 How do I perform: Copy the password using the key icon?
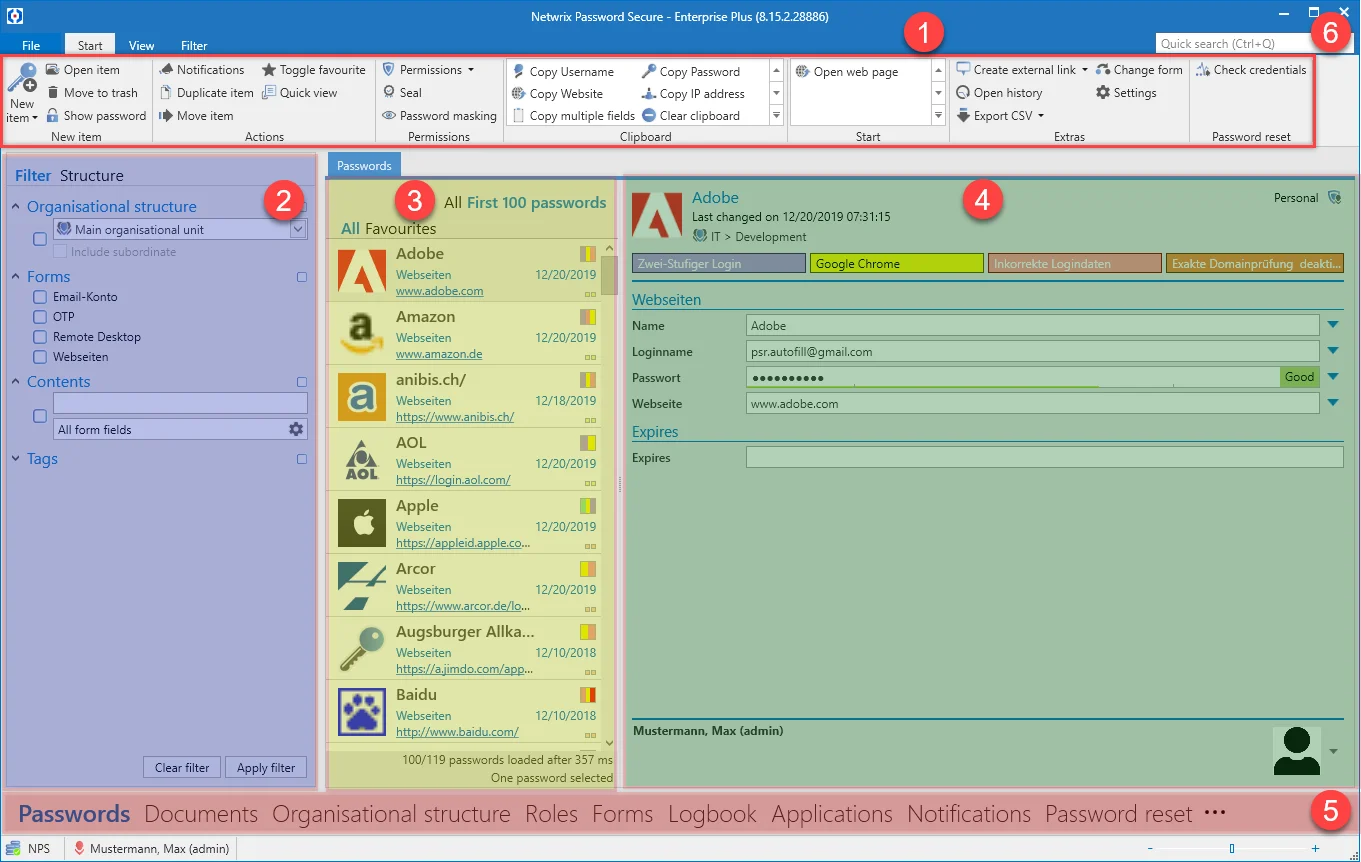(649, 71)
